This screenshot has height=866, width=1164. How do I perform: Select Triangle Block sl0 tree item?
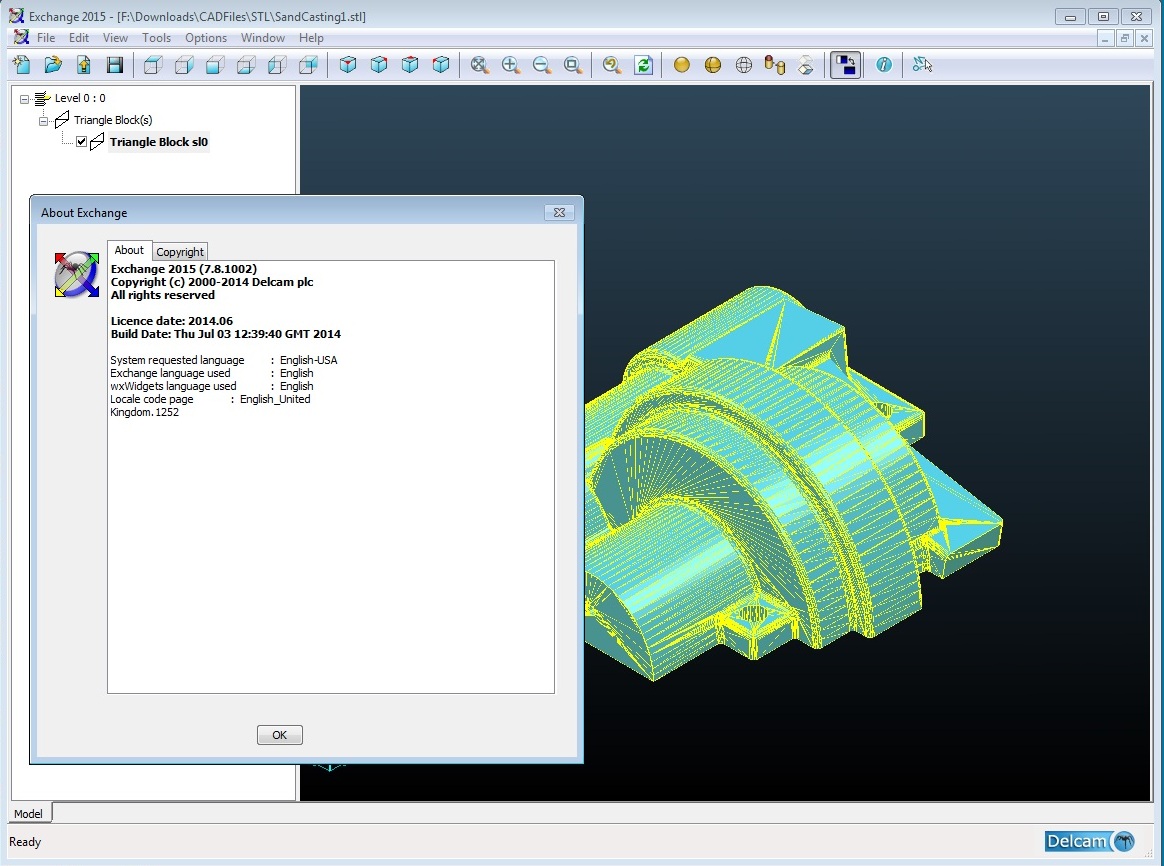point(159,142)
